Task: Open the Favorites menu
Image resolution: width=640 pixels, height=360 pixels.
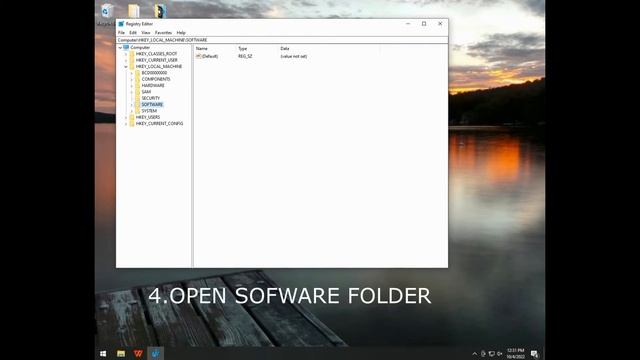Action: point(163,32)
